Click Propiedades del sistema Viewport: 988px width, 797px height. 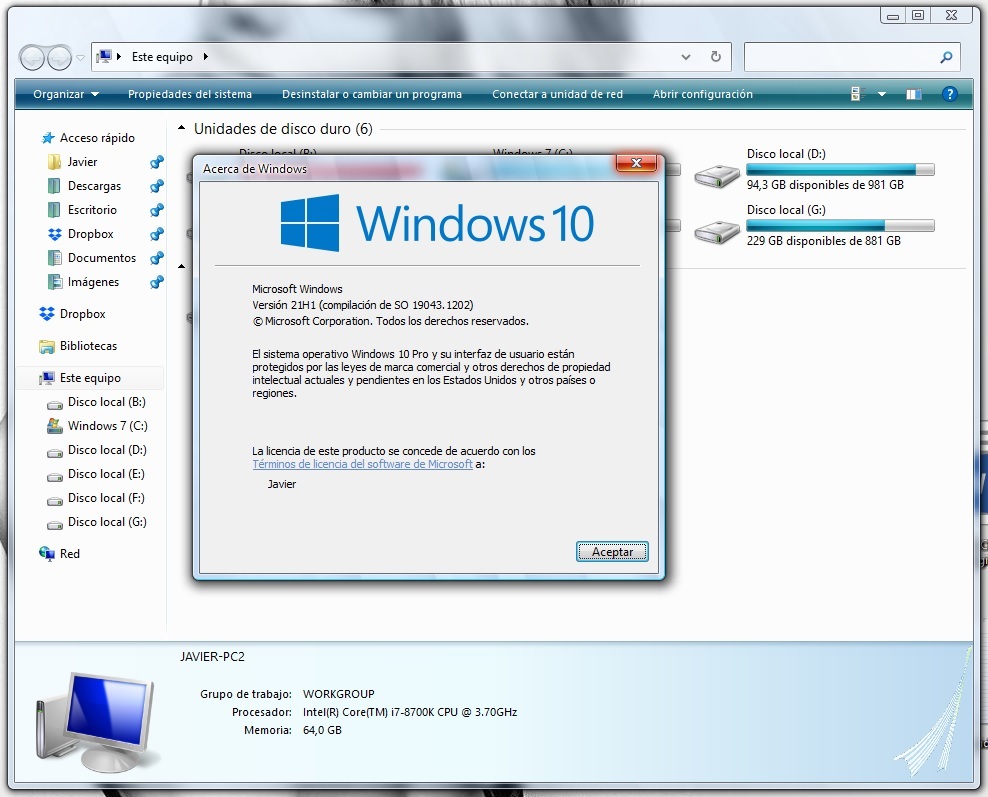190,94
